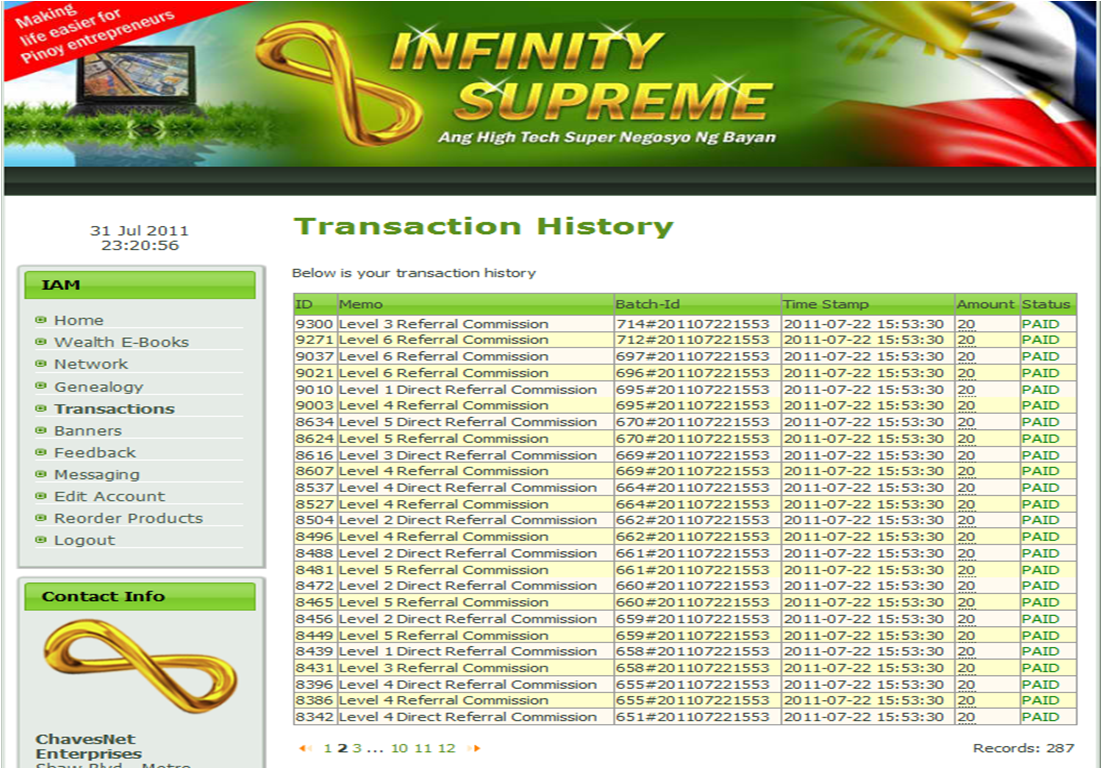Viewport: 1102px width, 769px height.
Task: Click the Amount column header
Action: tap(986, 305)
